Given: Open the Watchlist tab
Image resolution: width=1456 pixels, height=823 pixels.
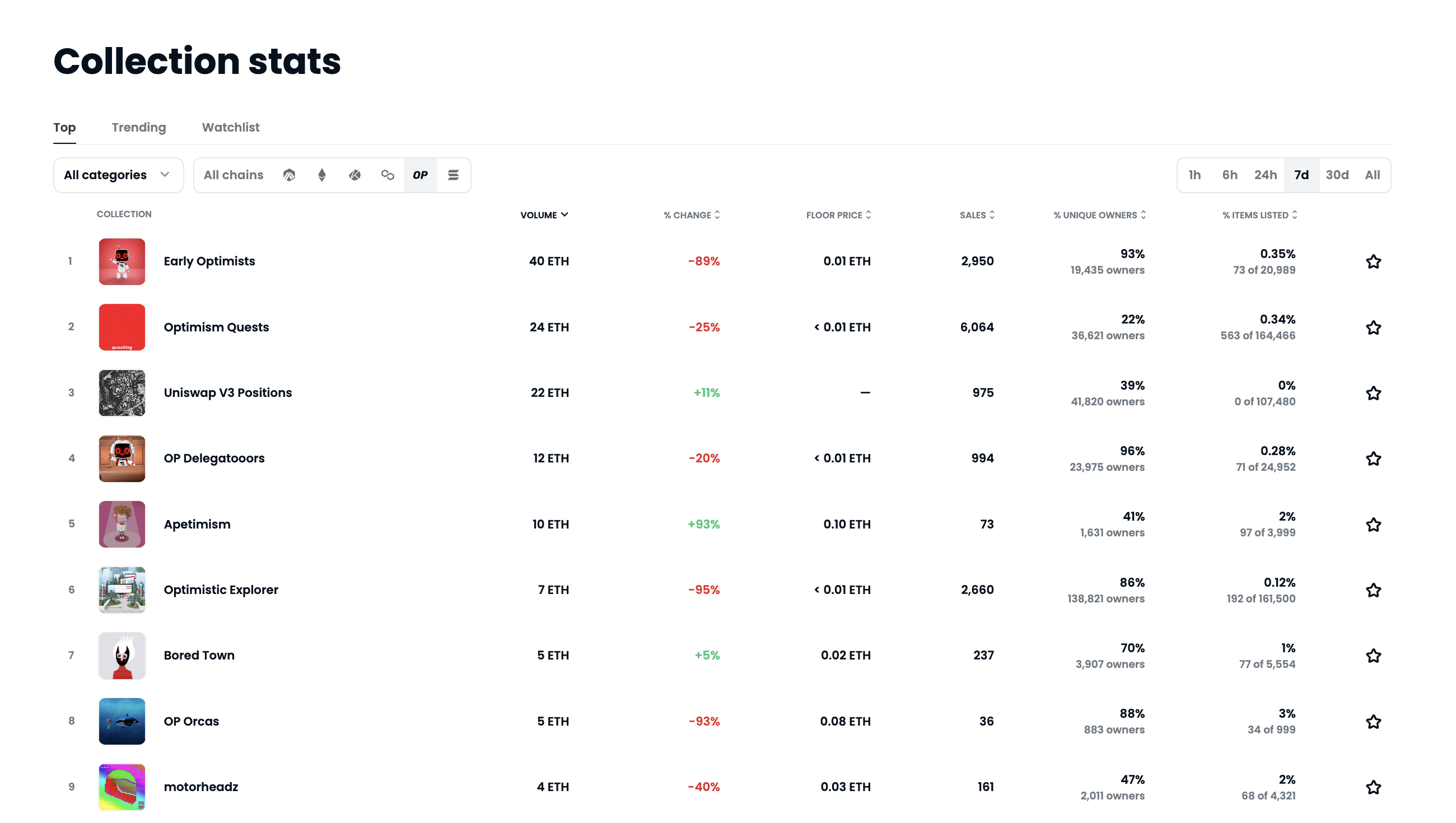Looking at the screenshot, I should [231, 128].
